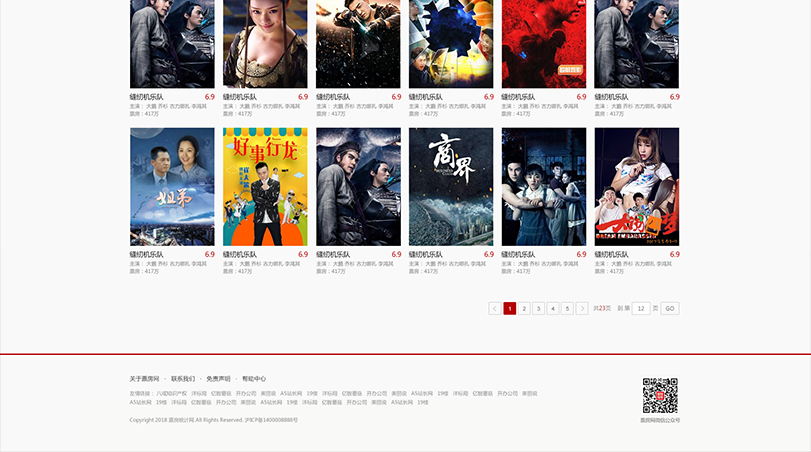Viewport: 811px width, 452px height.
Task: Open the 八戒知识产权 friendly link
Action: coord(171,394)
